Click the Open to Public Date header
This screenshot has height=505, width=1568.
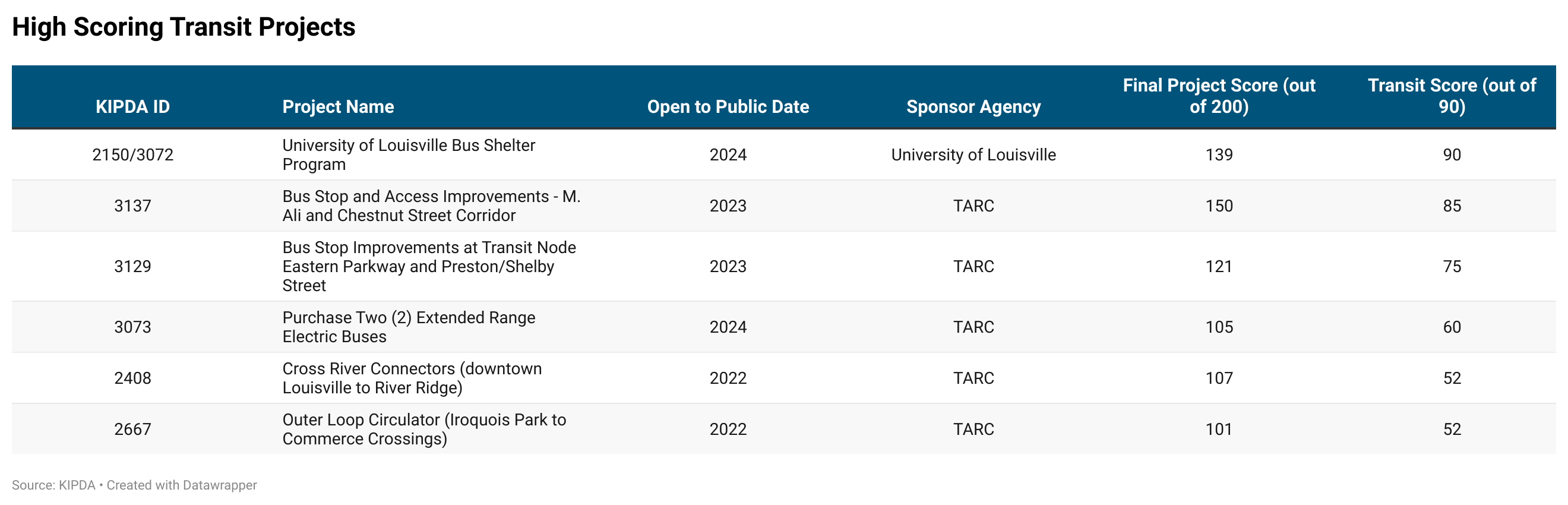728,106
